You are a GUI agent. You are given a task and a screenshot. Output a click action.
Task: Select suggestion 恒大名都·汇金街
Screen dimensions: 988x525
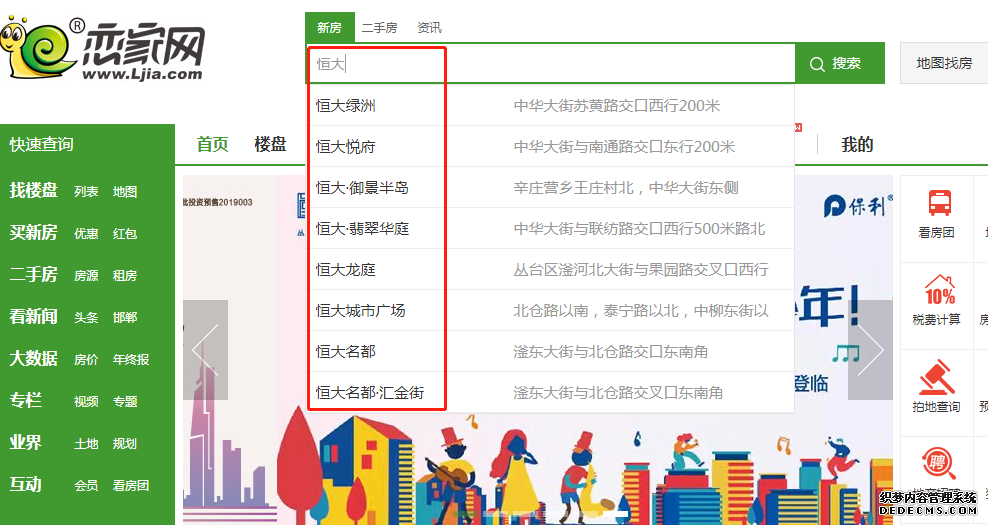coord(370,393)
